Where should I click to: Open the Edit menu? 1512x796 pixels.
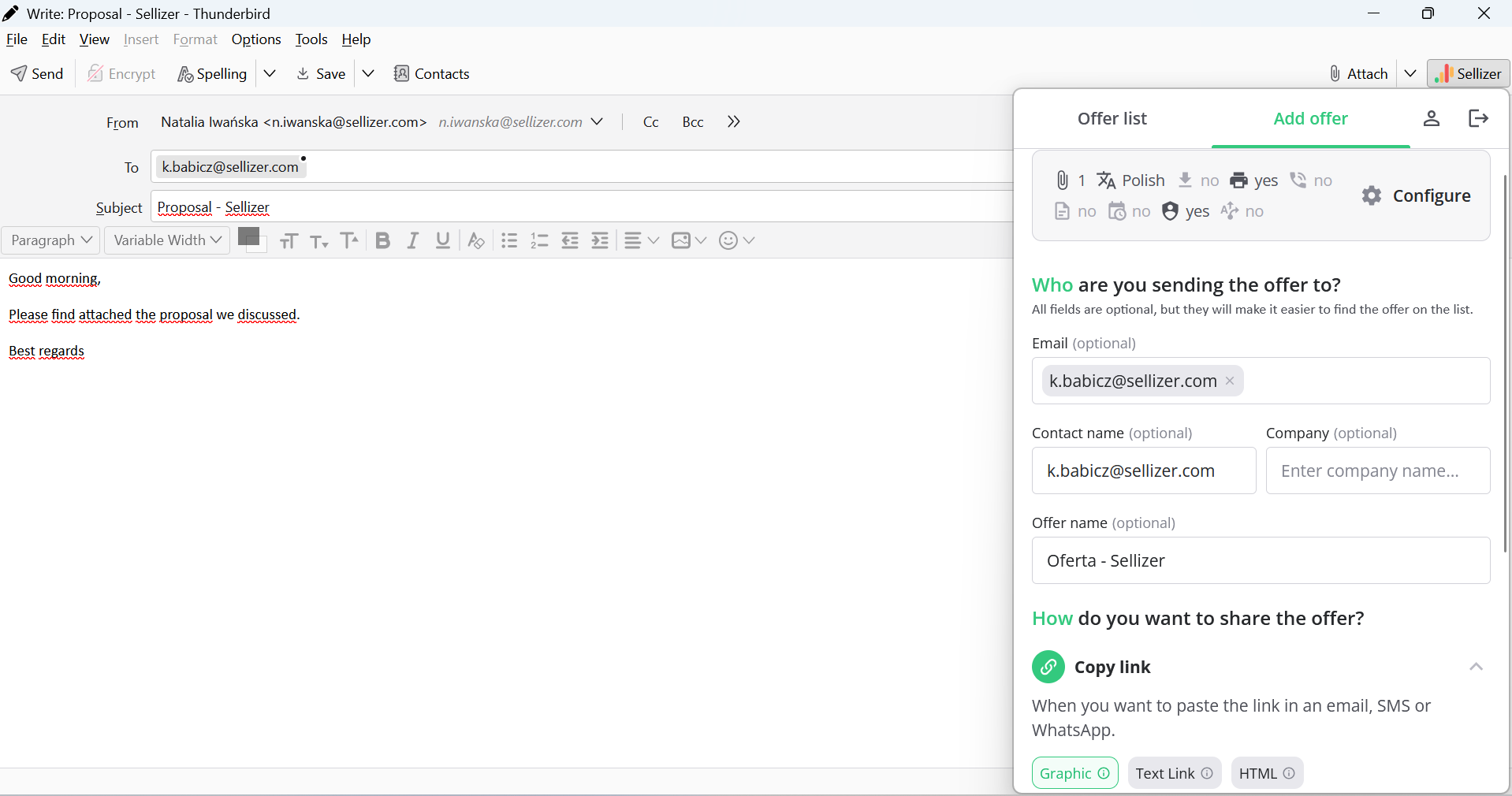54,39
